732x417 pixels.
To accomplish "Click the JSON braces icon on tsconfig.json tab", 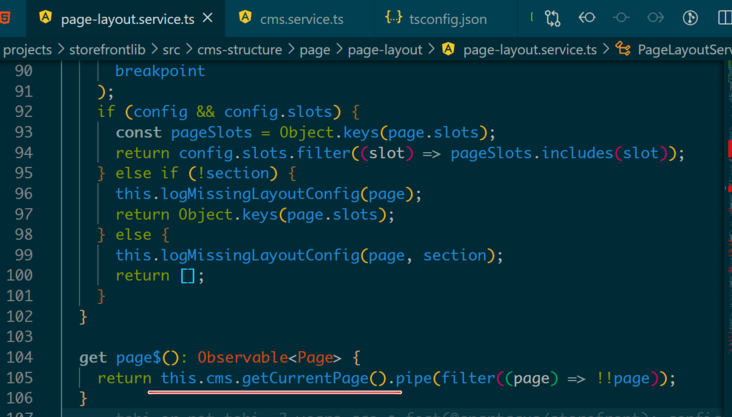I will point(393,18).
